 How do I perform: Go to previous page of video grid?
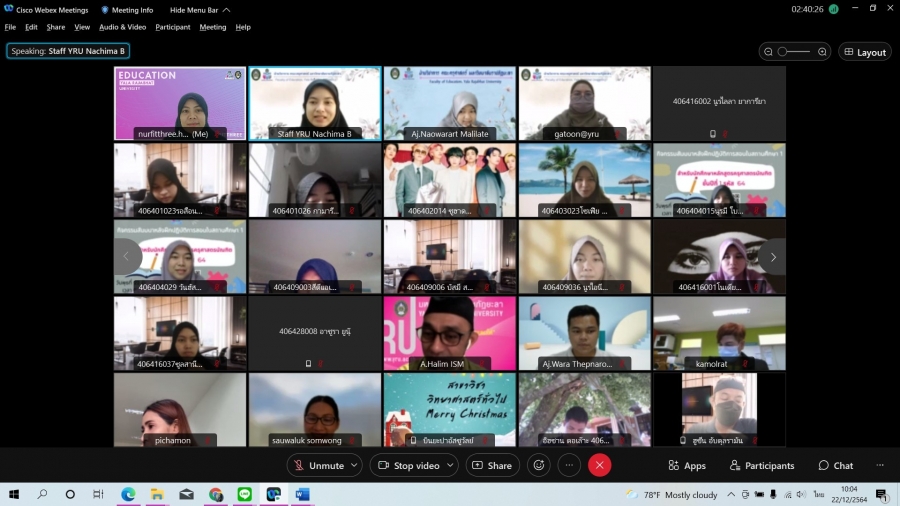(x=126, y=257)
